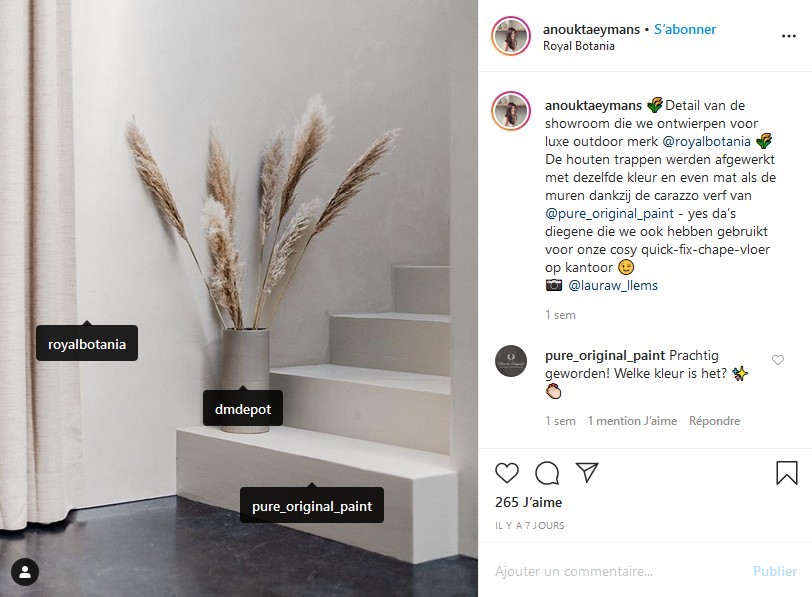The height and width of the screenshot is (597, 812).
Task: Click the pure_original_paint commenter avatar
Action: point(511,361)
